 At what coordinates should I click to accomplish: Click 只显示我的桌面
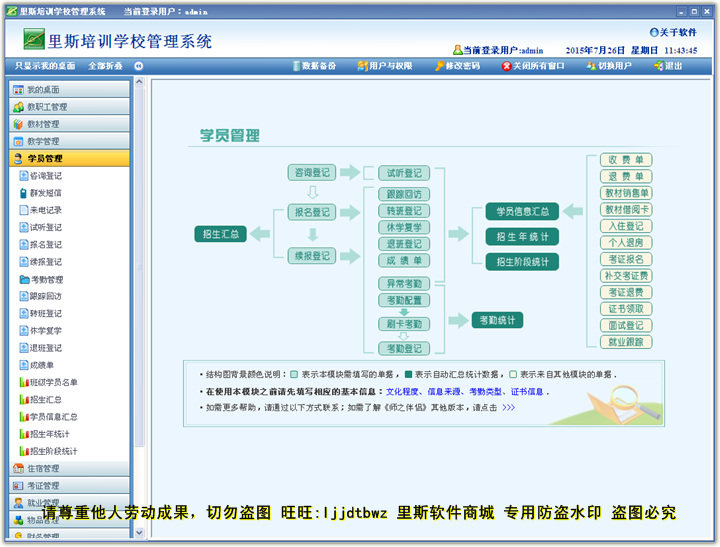click(x=45, y=66)
